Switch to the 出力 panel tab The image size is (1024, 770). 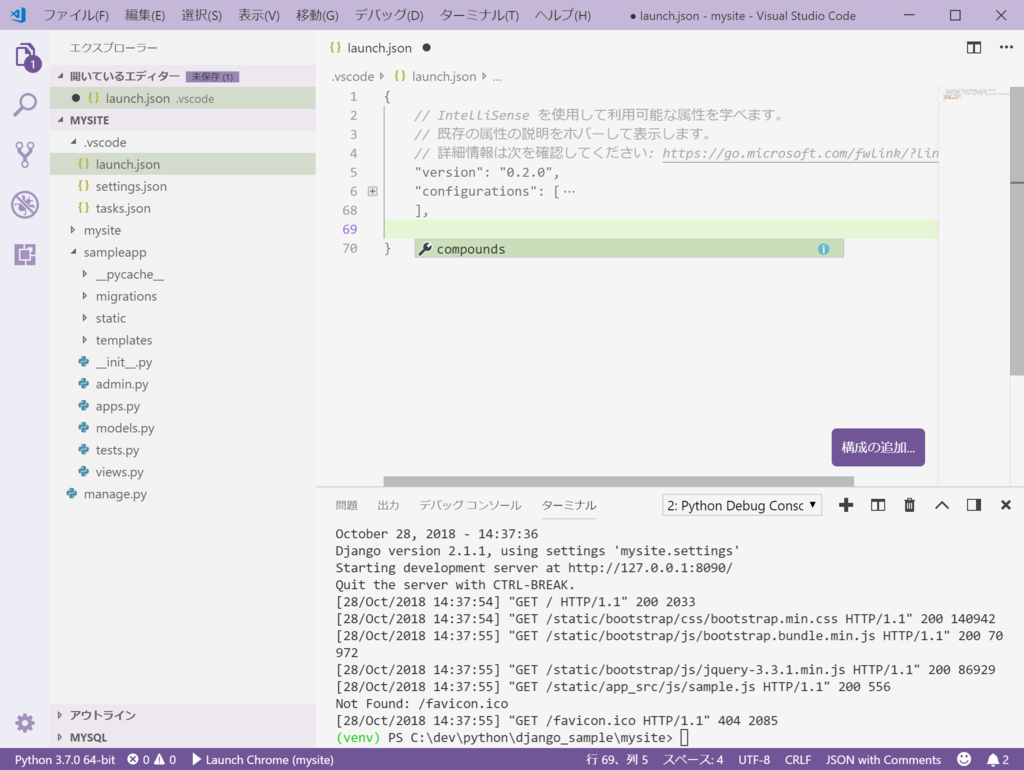388,505
